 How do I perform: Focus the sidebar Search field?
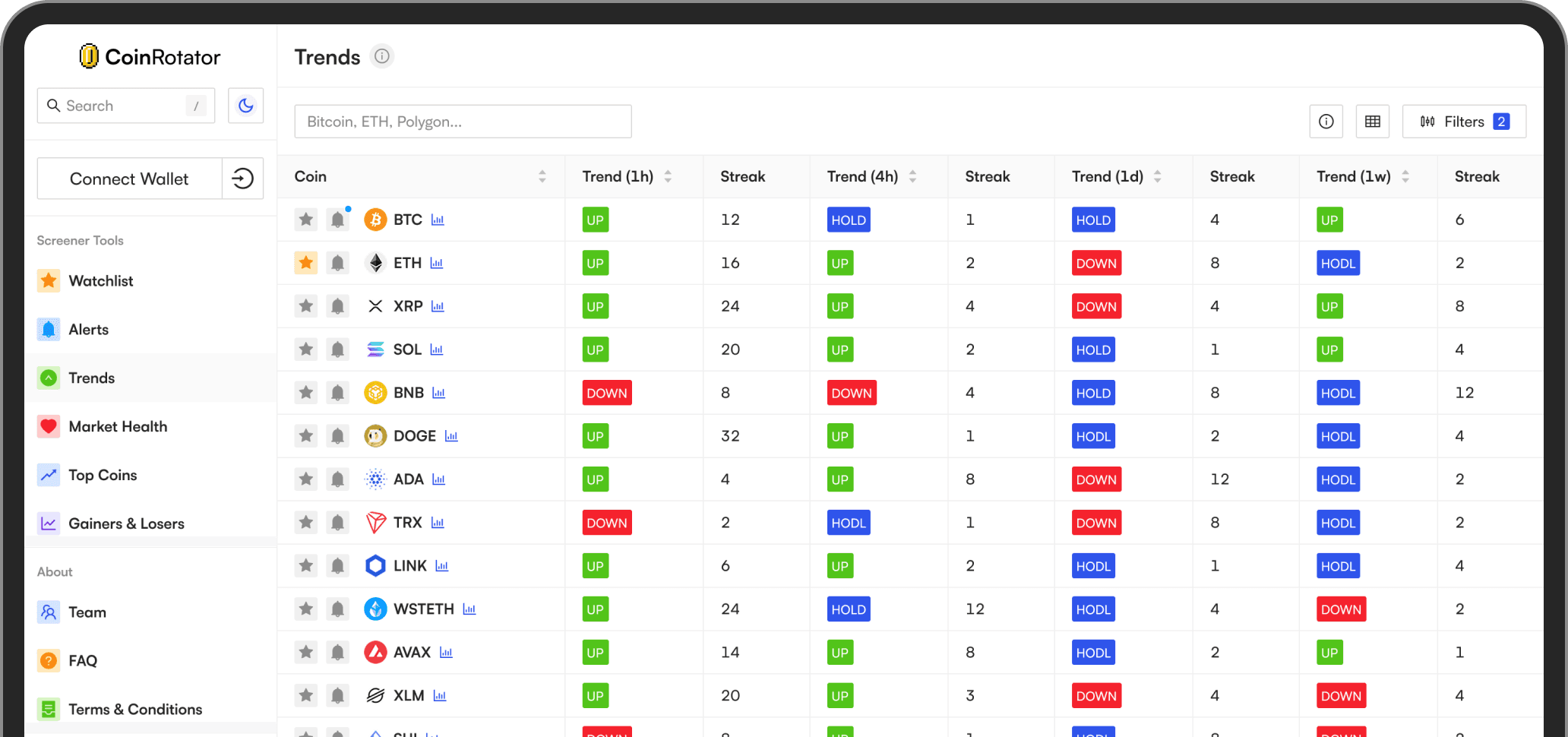click(126, 106)
